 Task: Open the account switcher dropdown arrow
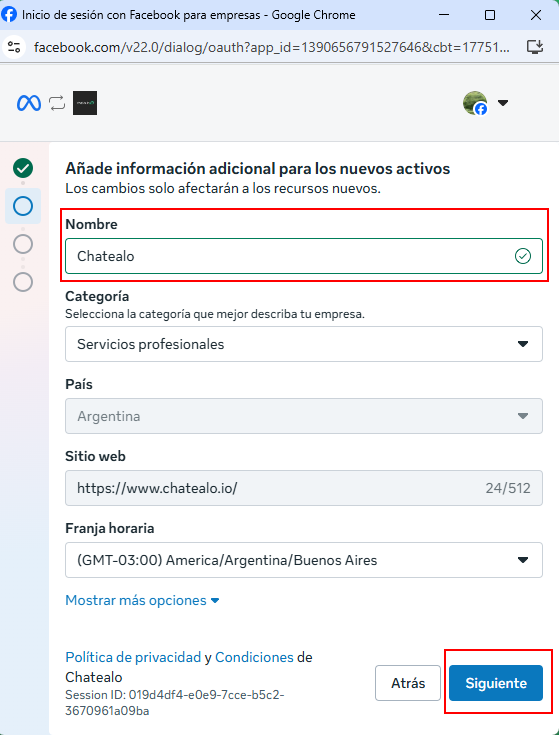click(x=503, y=103)
